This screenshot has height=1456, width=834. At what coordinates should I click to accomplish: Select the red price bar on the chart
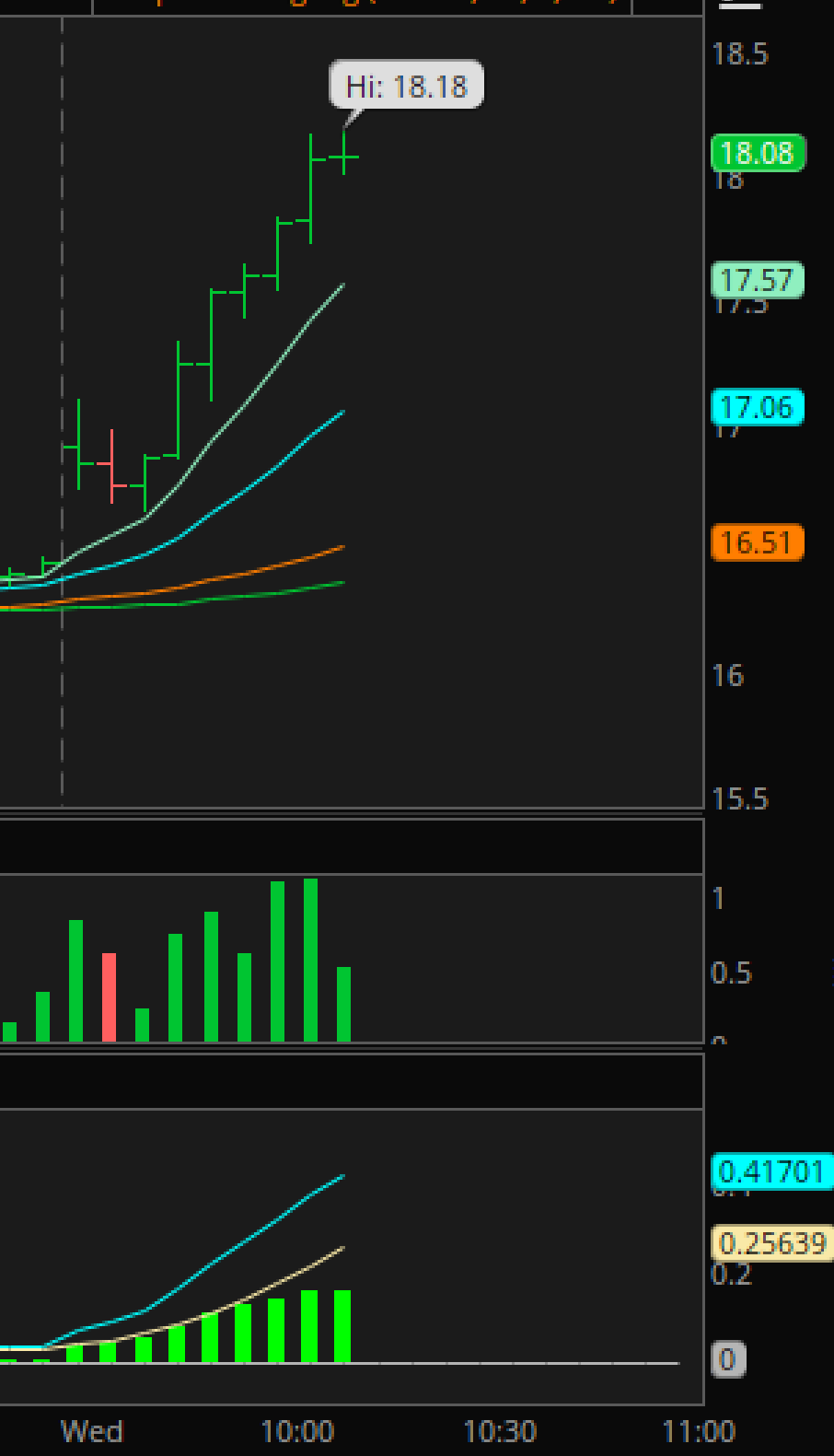point(112,467)
